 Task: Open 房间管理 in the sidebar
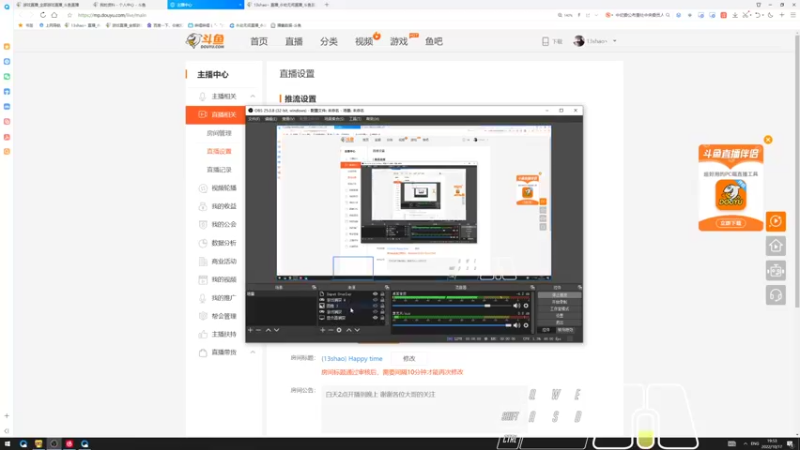(x=219, y=133)
